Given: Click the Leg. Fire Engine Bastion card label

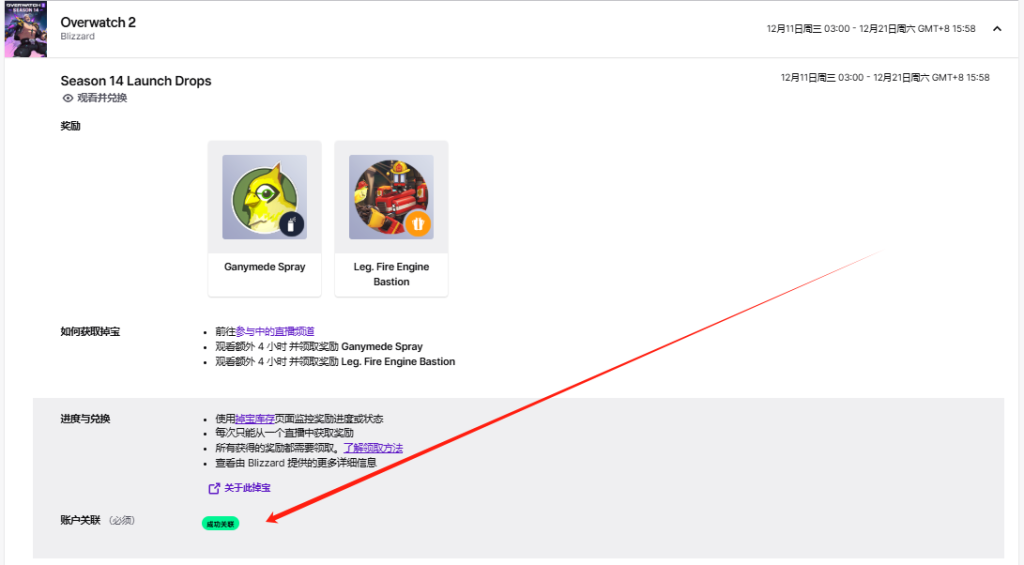Looking at the screenshot, I should pos(391,274).
